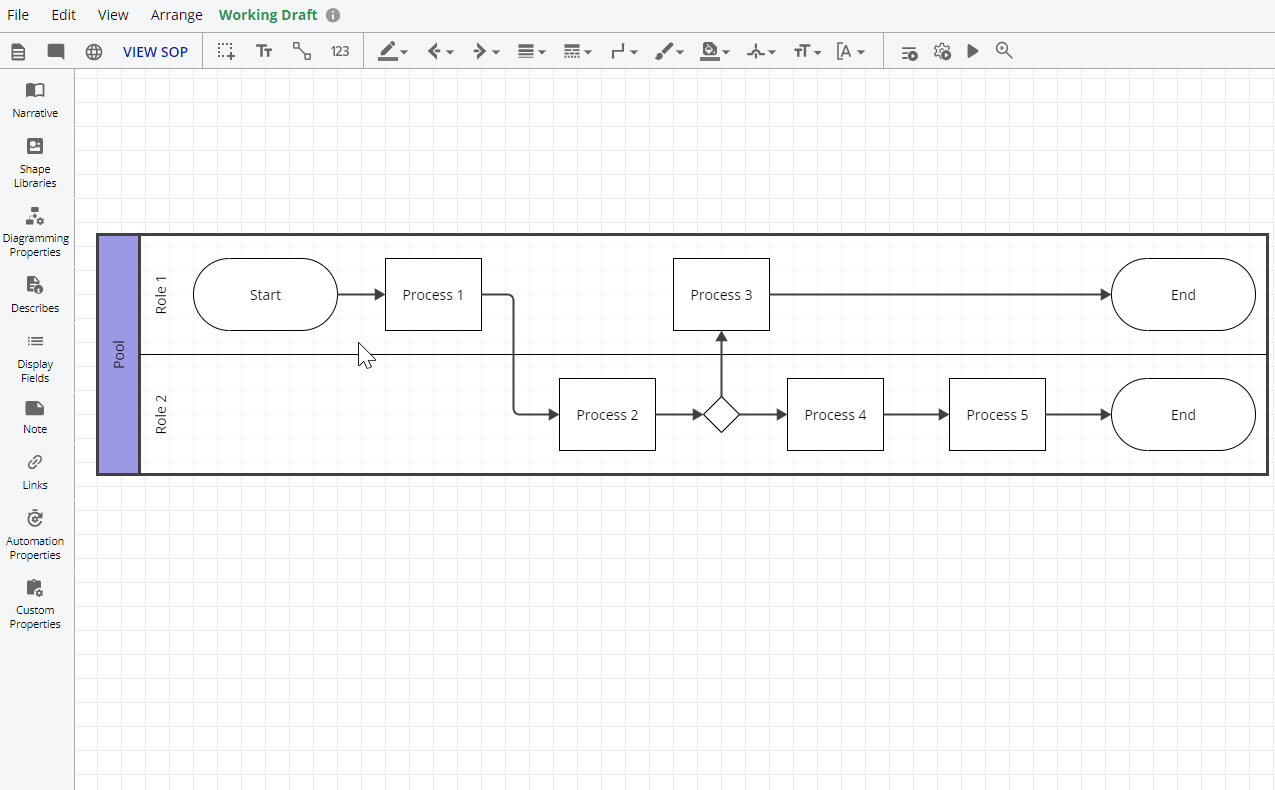Open the fill color bucket dropdown
The height and width of the screenshot is (790, 1275).
click(715, 51)
